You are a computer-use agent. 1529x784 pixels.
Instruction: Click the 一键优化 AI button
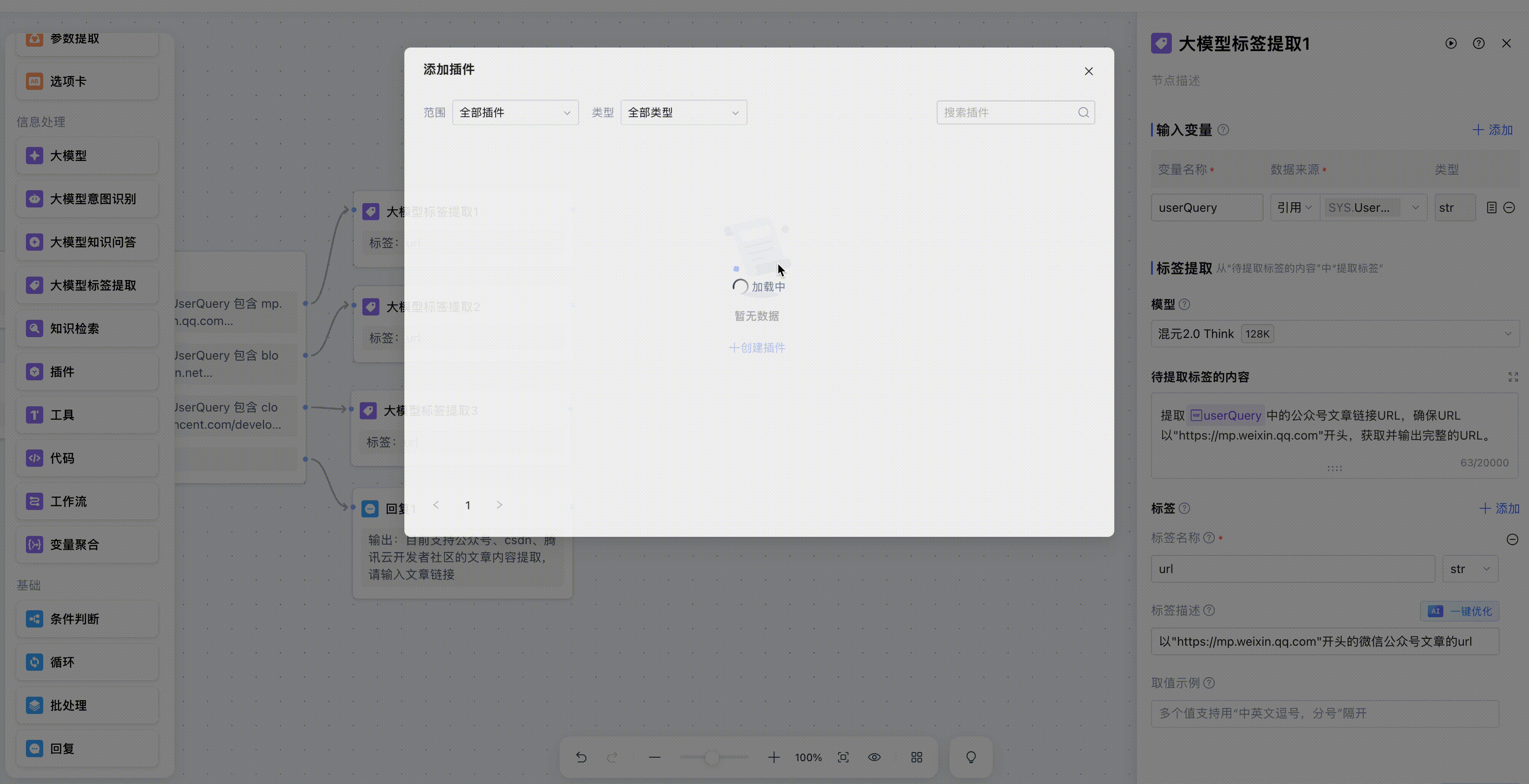click(1459, 611)
